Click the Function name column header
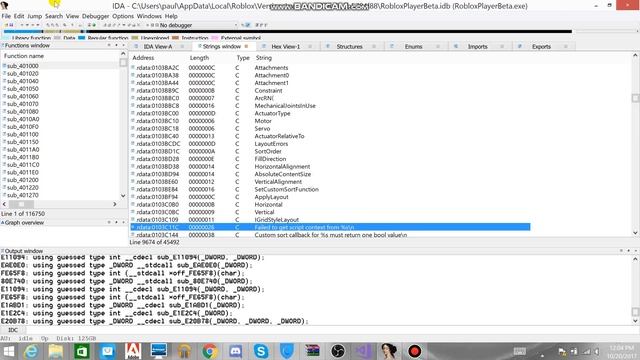Viewport: 640px width, 360px height. point(24,56)
